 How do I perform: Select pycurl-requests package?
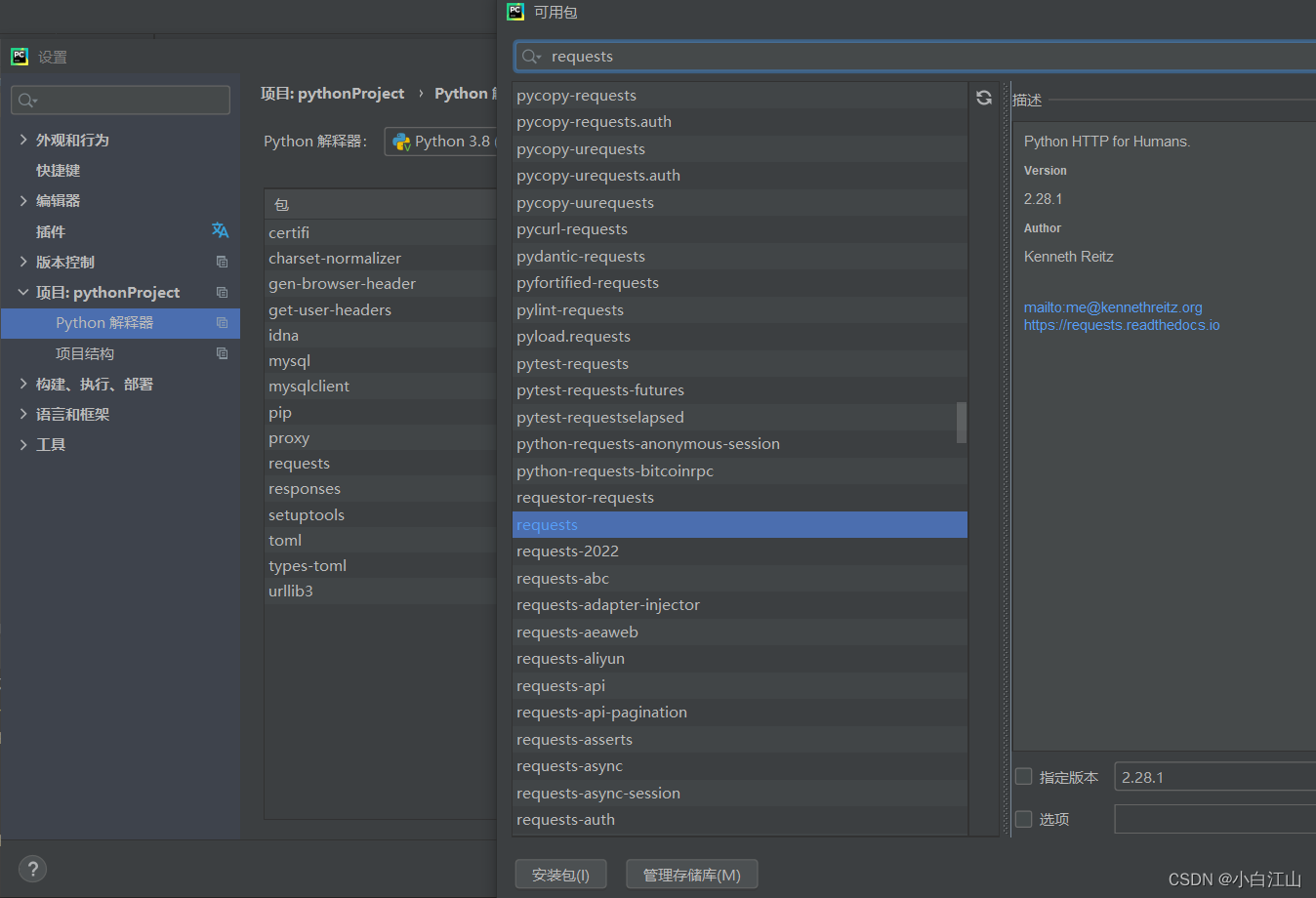pyautogui.click(x=740, y=229)
